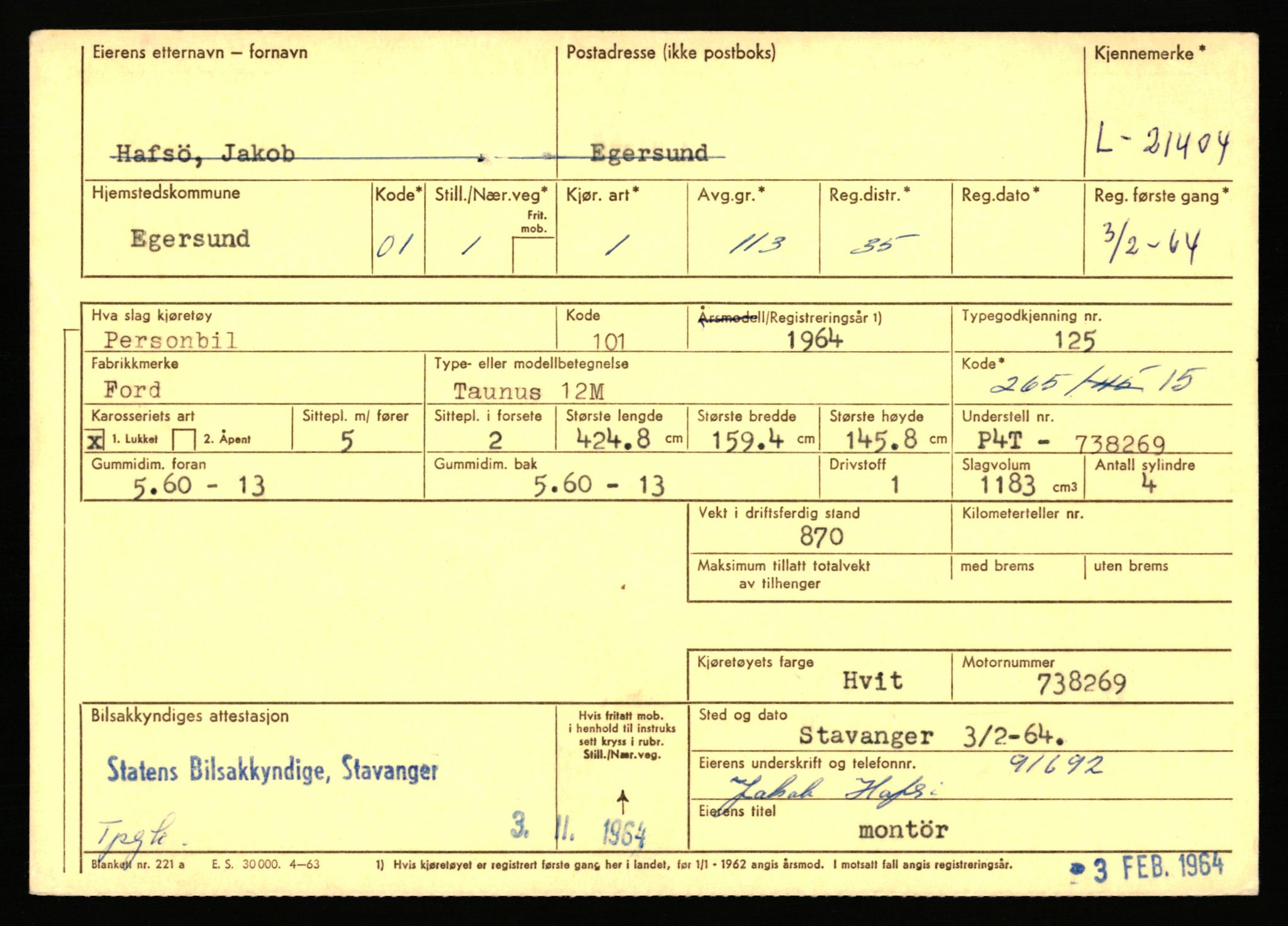
Task: Click the seat count '5' with driver
Action: coord(347,441)
